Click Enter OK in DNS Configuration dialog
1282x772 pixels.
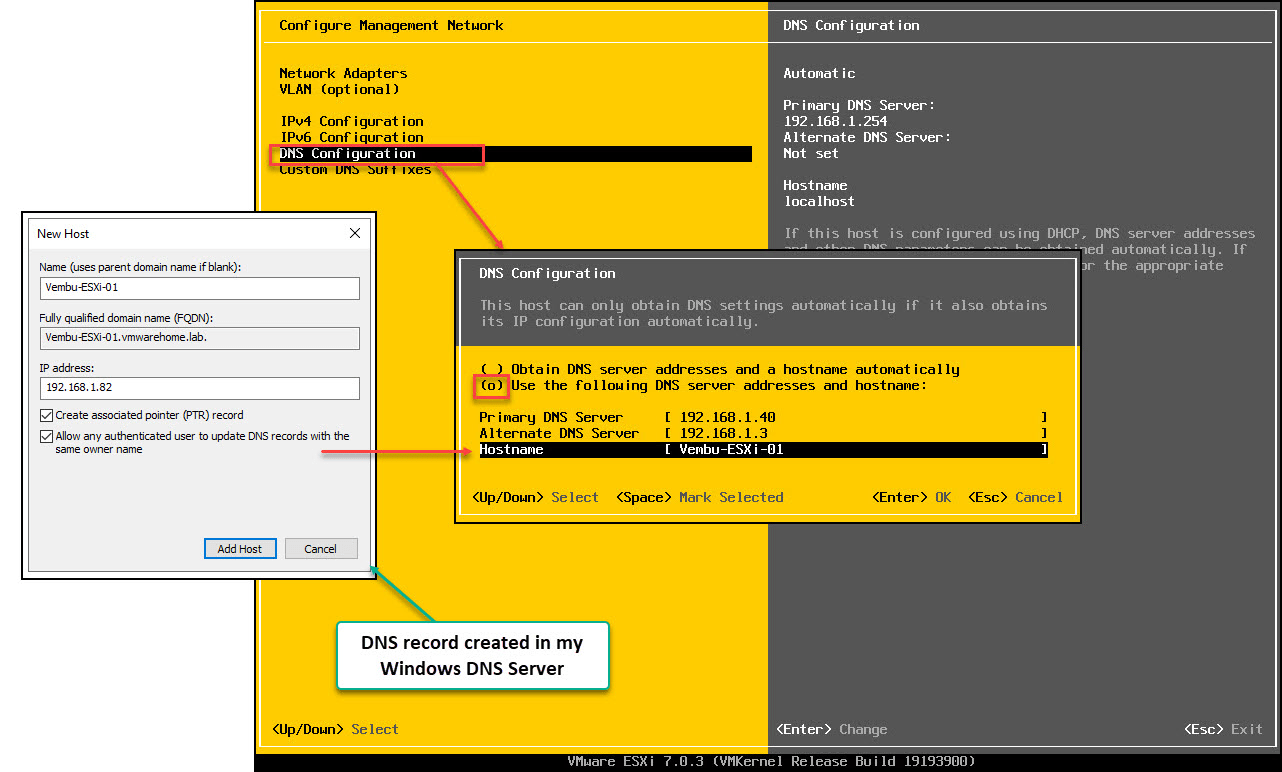click(x=911, y=497)
